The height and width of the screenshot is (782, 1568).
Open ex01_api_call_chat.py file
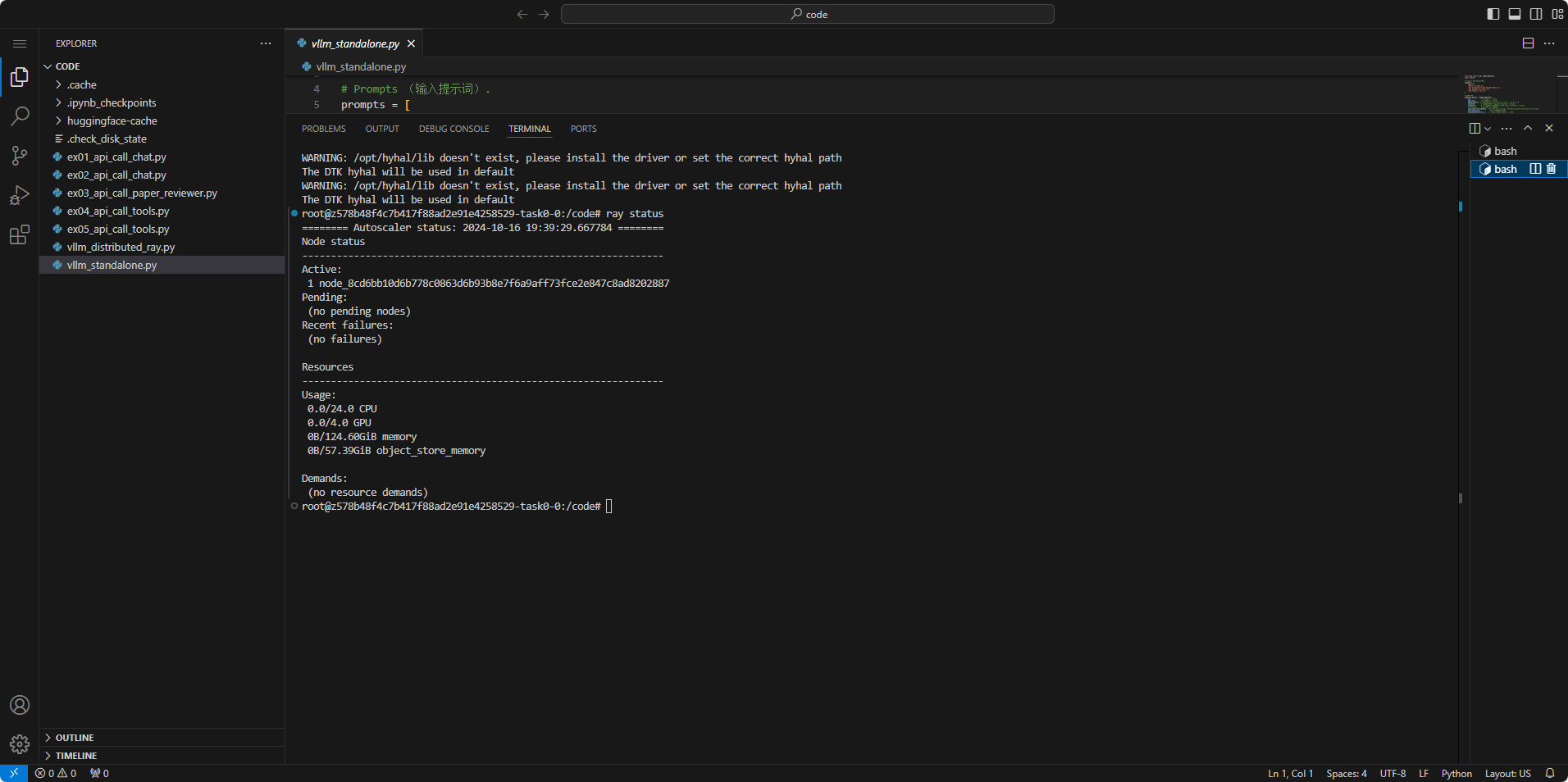point(162,157)
